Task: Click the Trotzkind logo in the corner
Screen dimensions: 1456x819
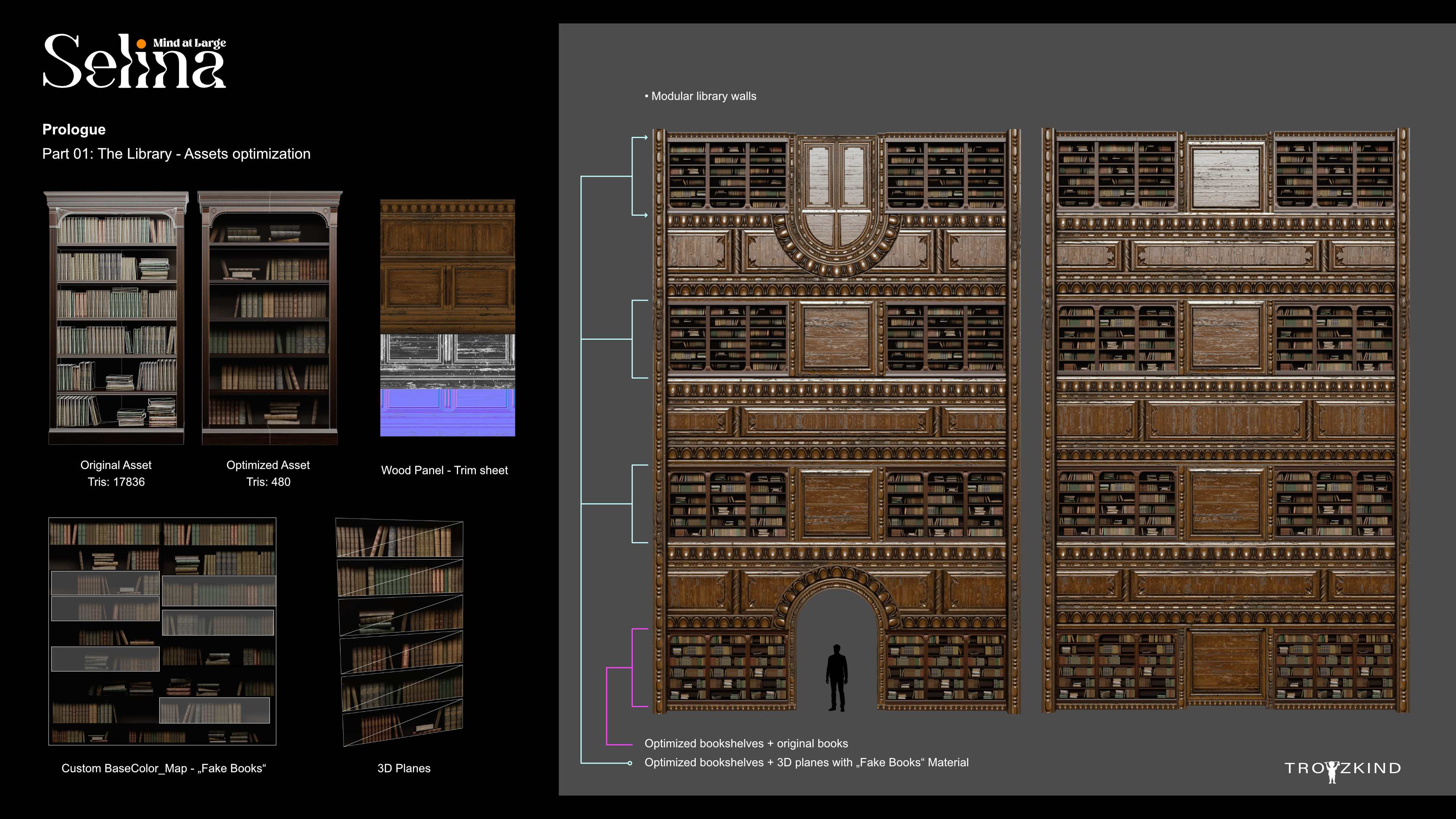Action: (x=1342, y=769)
